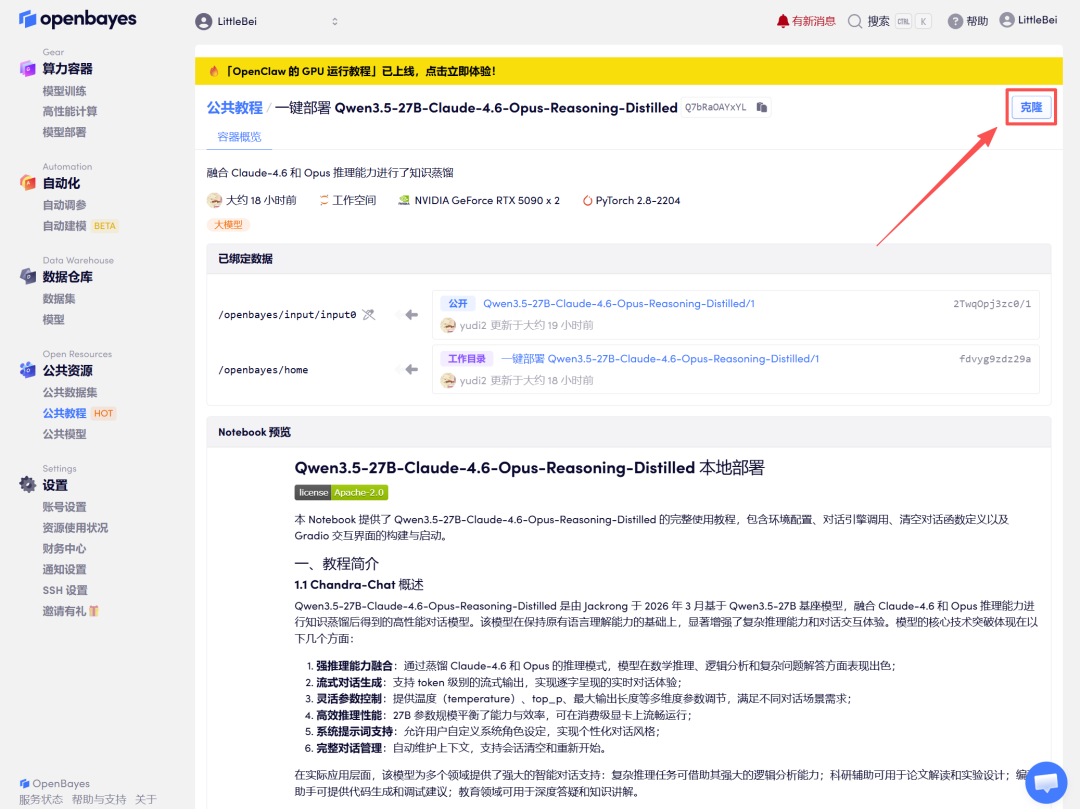This screenshot has height=809, width=1080.
Task: Click the author avatar beside 大约 18 小时前
Action: pyautogui.click(x=214, y=200)
